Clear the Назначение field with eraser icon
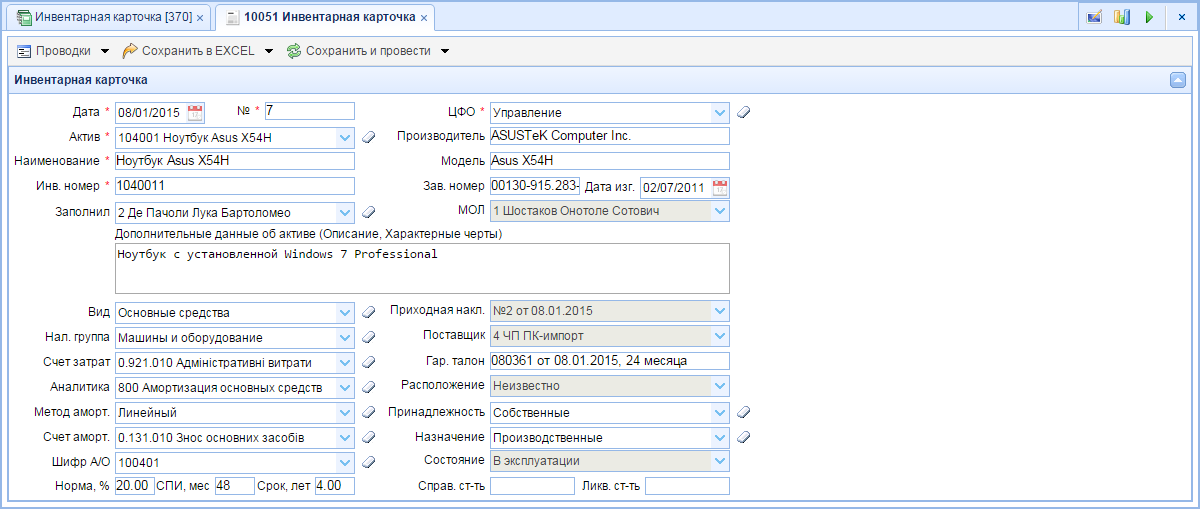This screenshot has width=1200, height=509. [743, 437]
